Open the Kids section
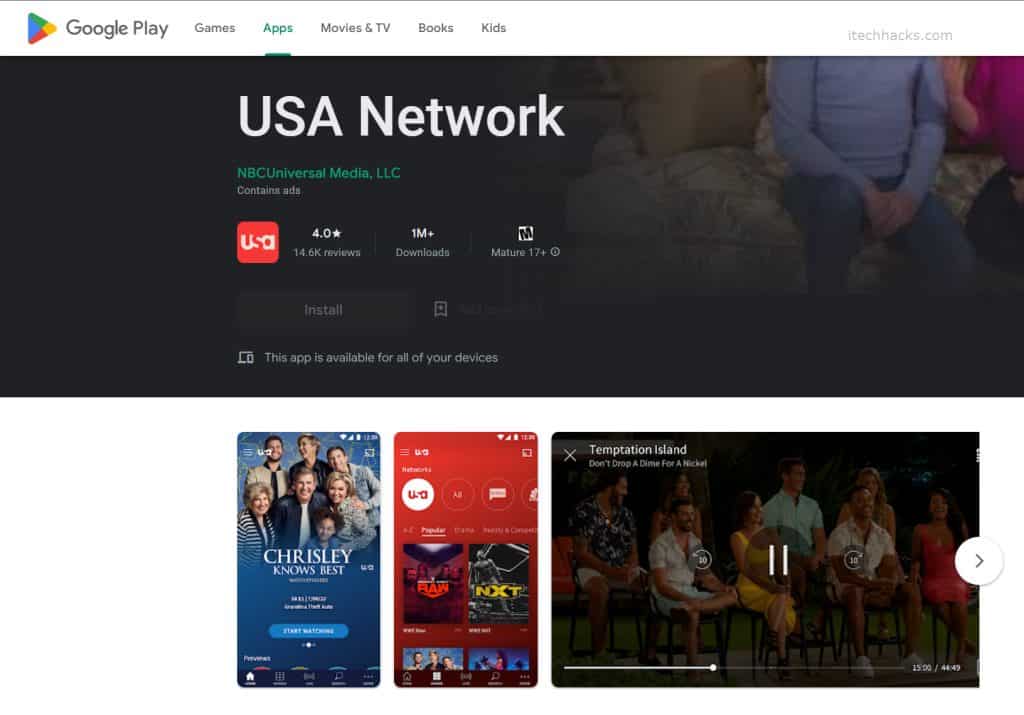 coord(493,28)
